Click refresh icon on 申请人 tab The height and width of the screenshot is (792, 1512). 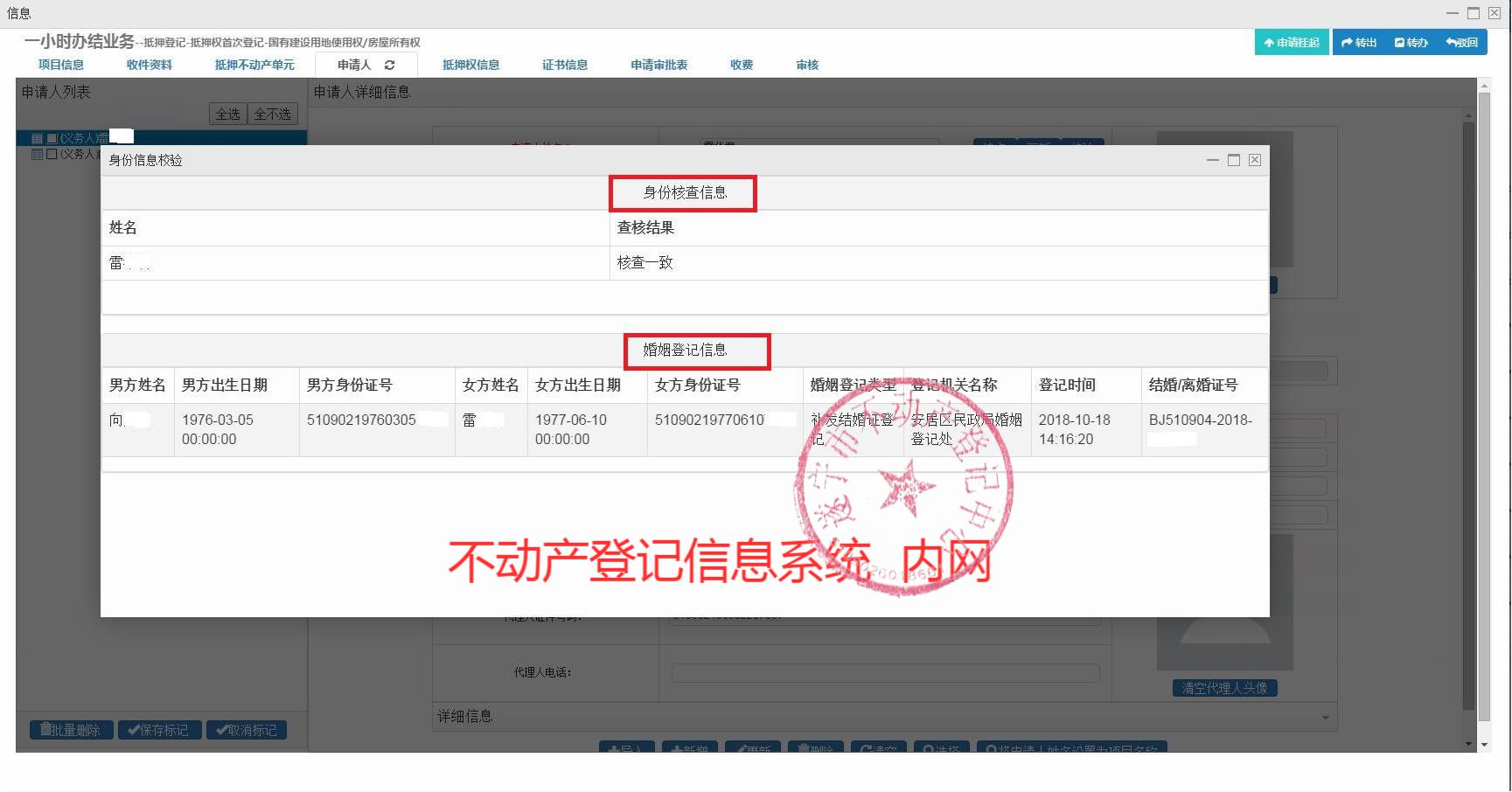pyautogui.click(x=389, y=65)
